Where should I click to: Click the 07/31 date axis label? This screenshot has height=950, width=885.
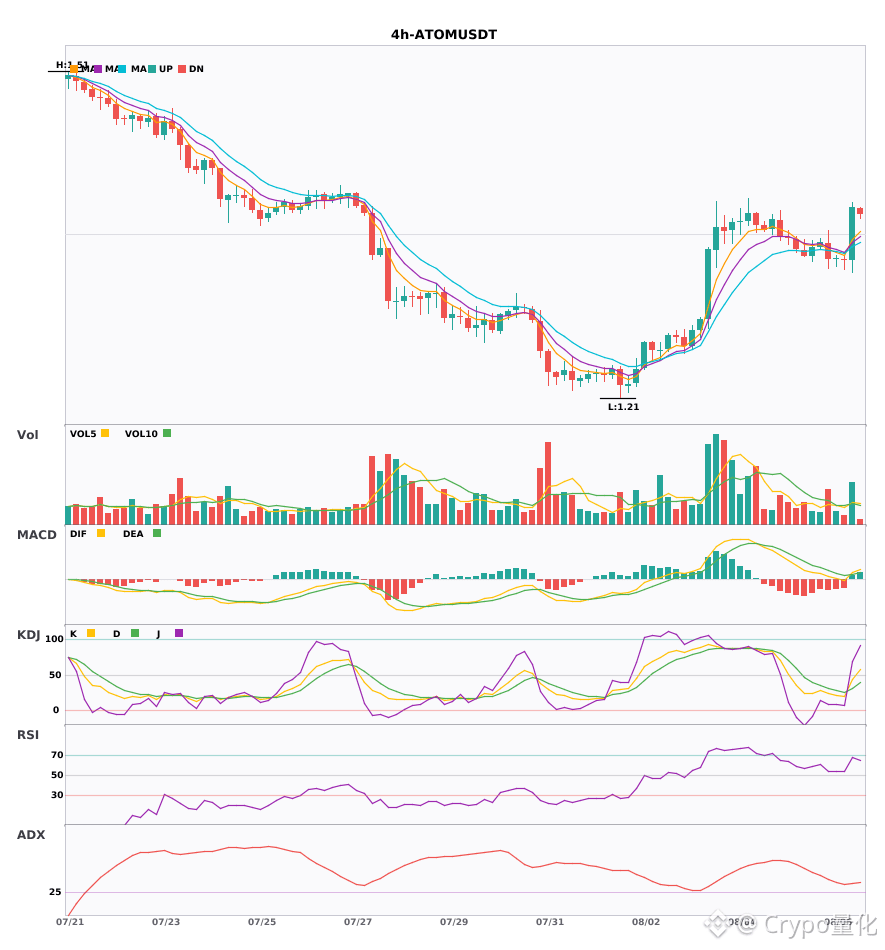(550, 922)
